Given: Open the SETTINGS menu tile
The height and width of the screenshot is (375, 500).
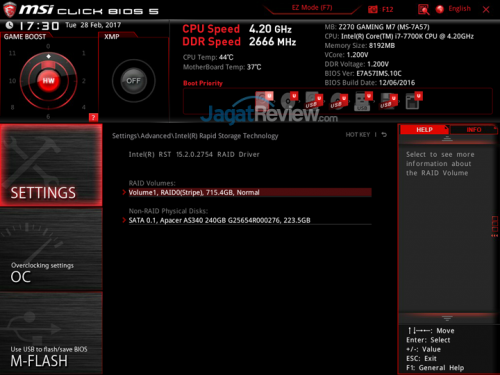Looking at the screenshot, I should (x=51, y=165).
